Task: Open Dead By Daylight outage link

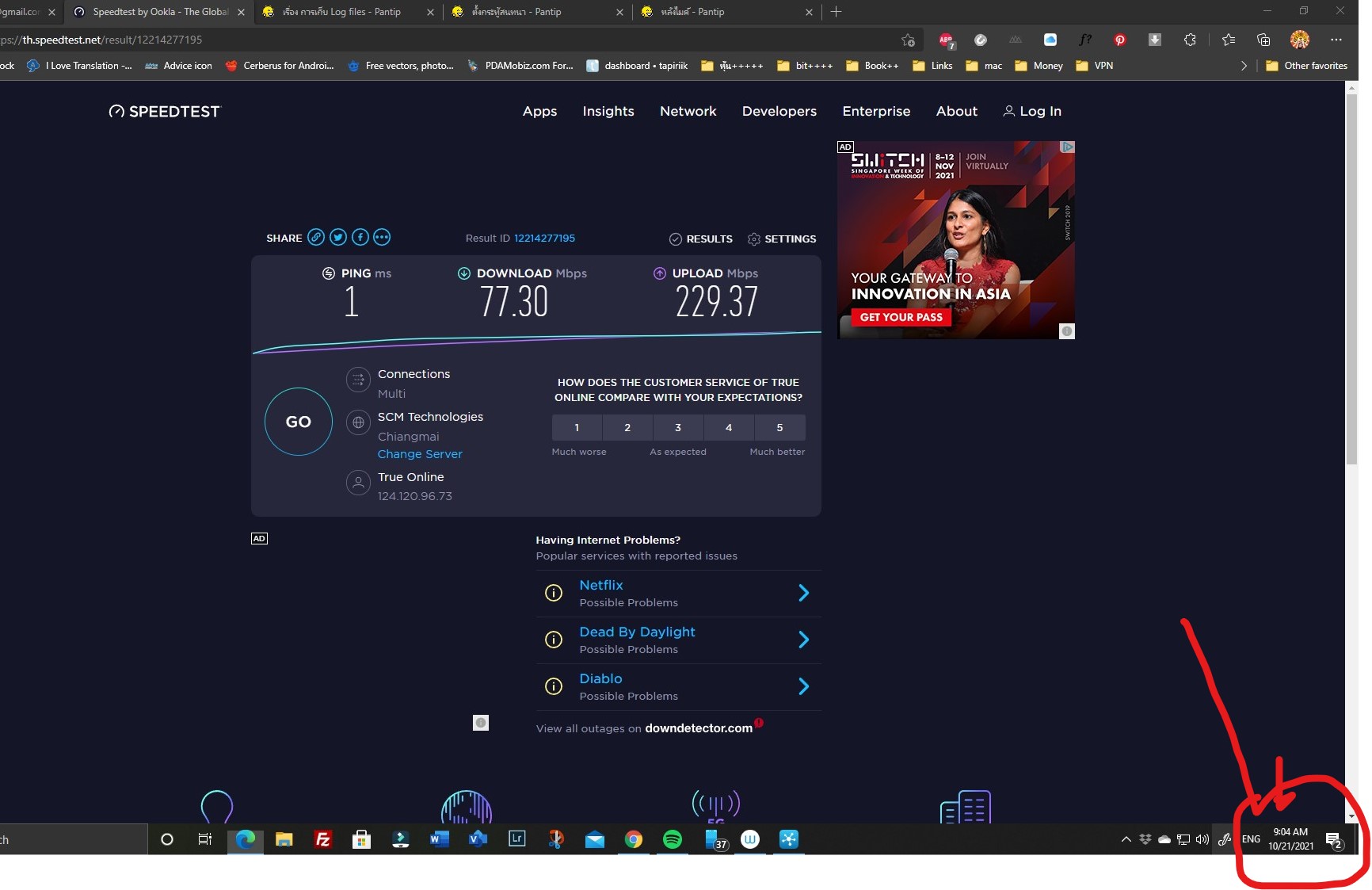Action: (x=637, y=632)
